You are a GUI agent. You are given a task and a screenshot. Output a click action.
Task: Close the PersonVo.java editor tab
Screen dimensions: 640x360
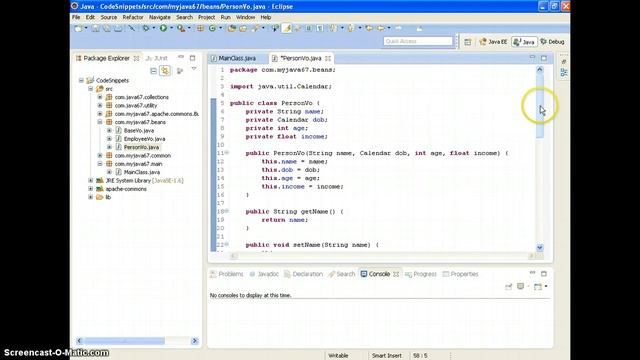point(328,58)
